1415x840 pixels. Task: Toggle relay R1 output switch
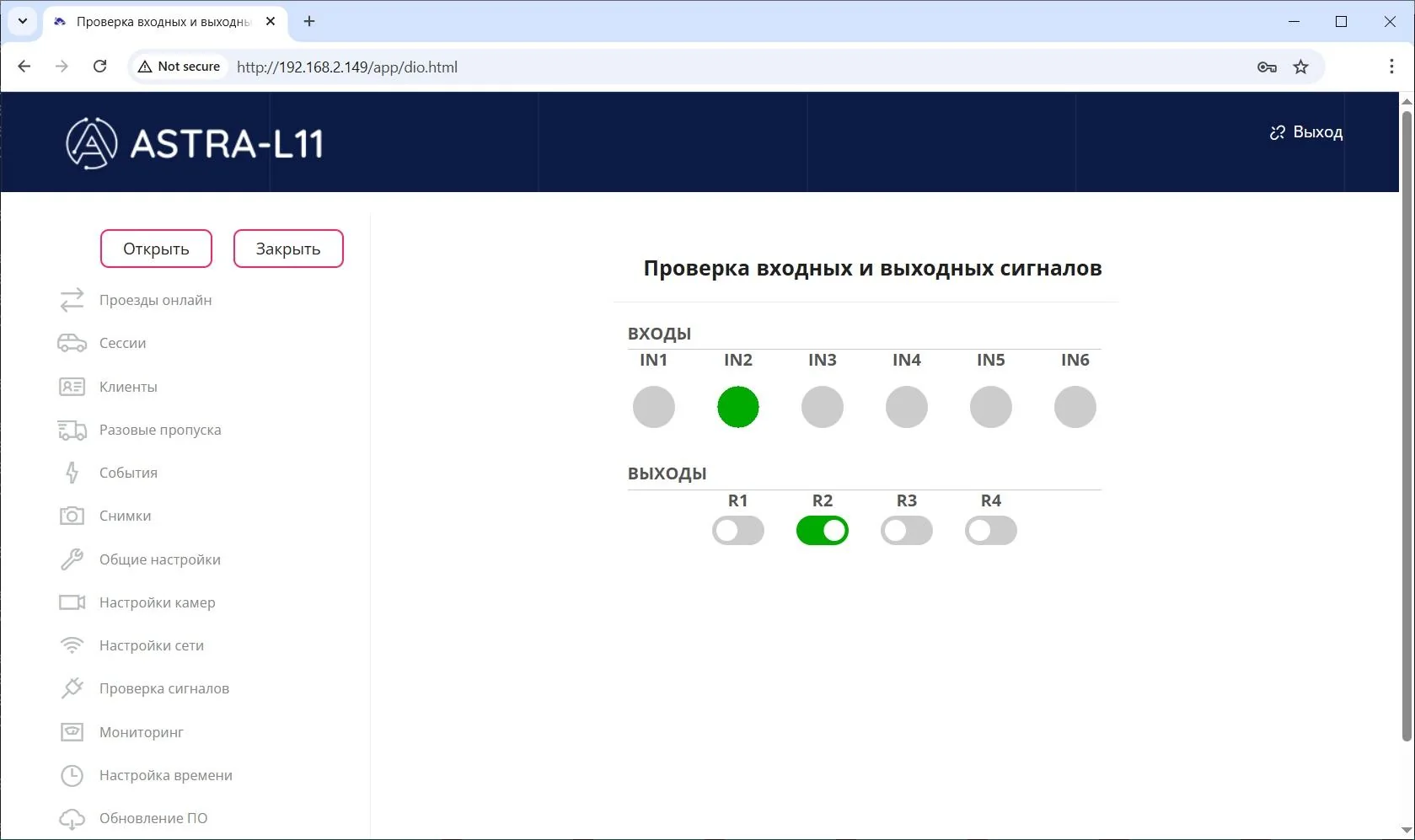tap(738, 531)
